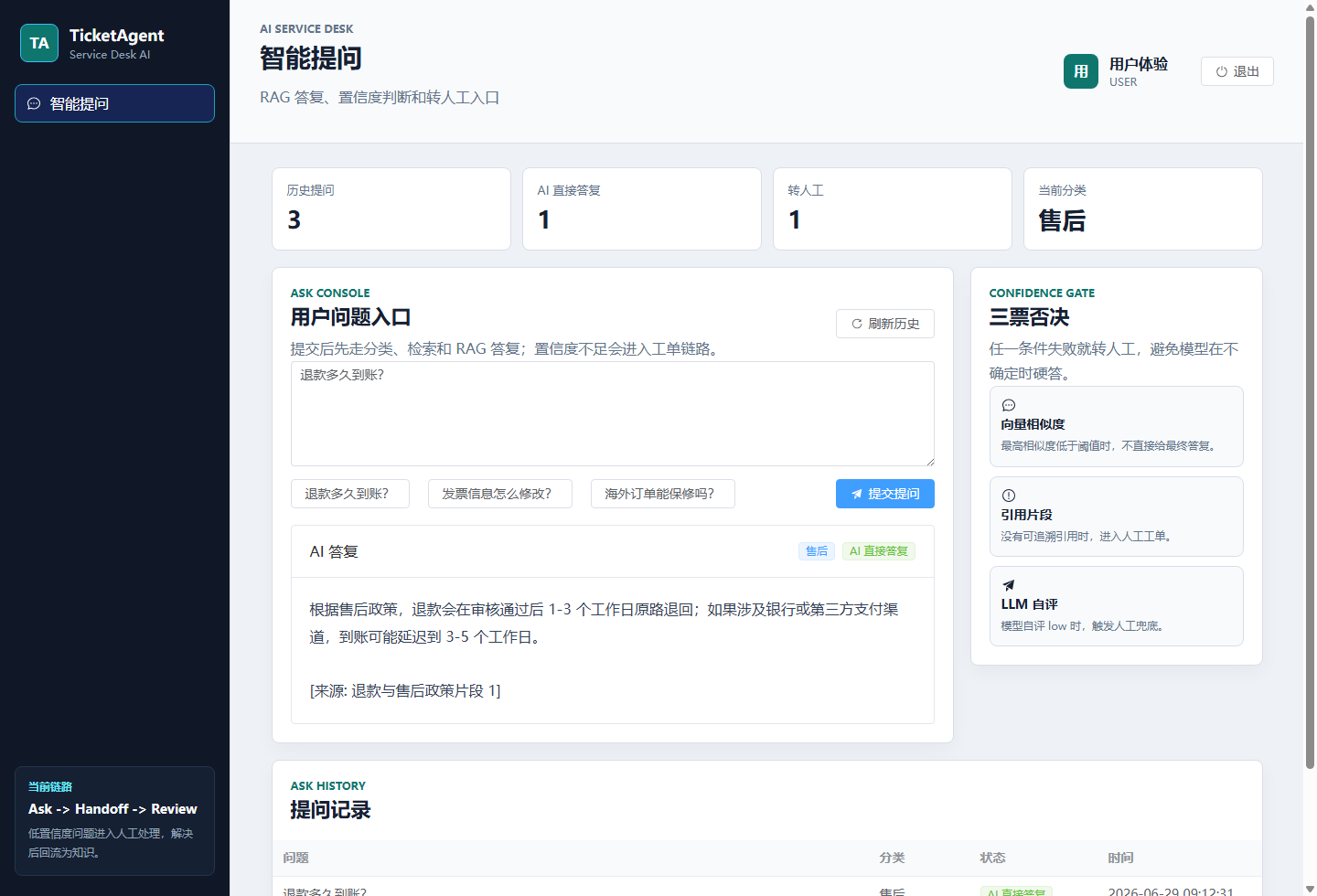Click the paper plane icon in 提交提问

857,494
